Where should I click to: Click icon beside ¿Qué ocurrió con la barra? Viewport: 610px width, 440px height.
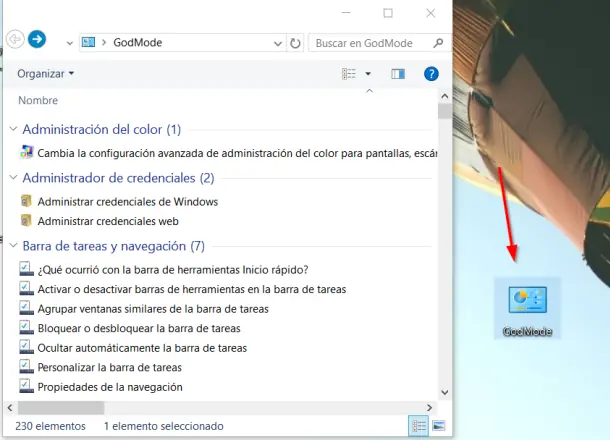26,269
